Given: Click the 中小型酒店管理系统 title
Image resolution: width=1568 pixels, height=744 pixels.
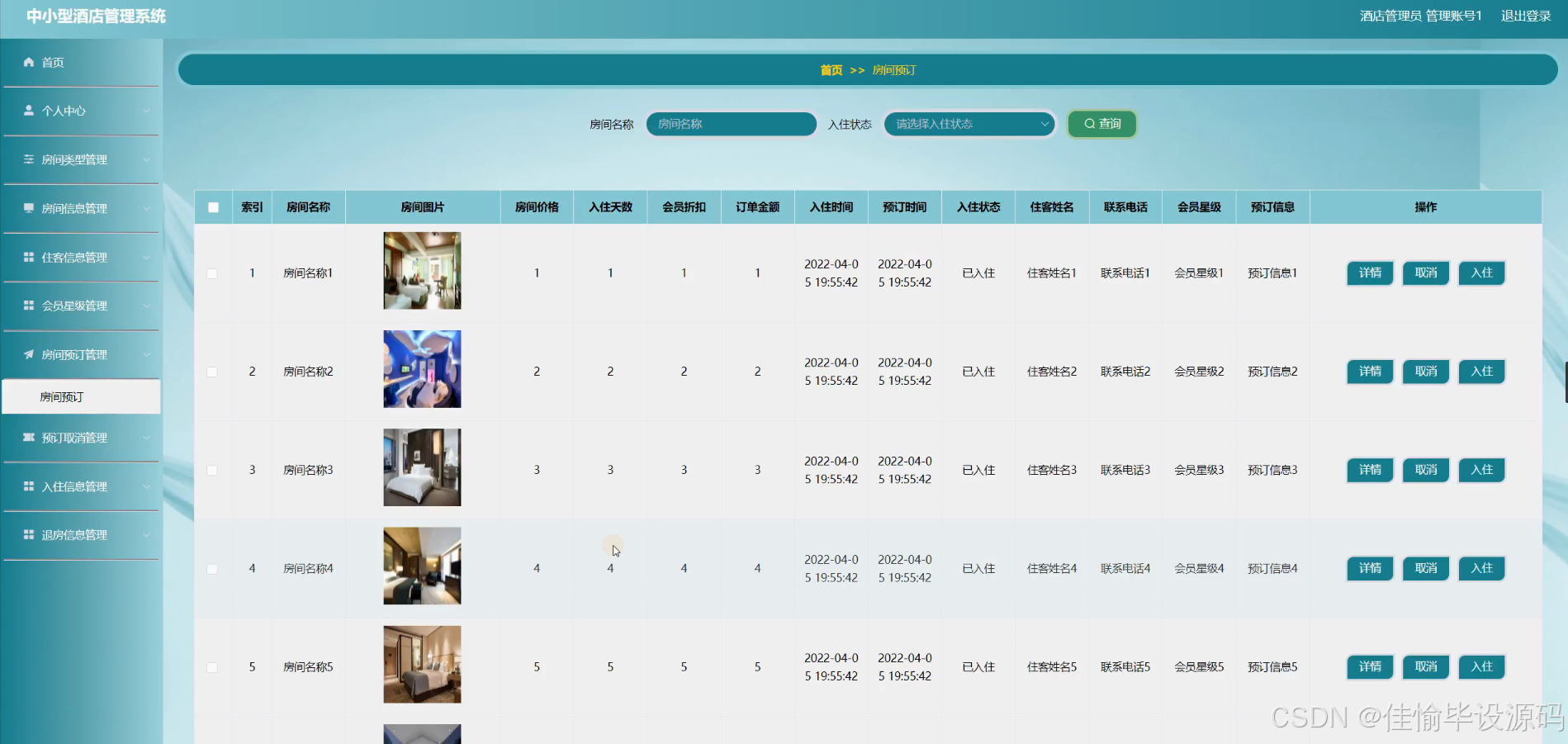Looking at the screenshot, I should click(96, 17).
